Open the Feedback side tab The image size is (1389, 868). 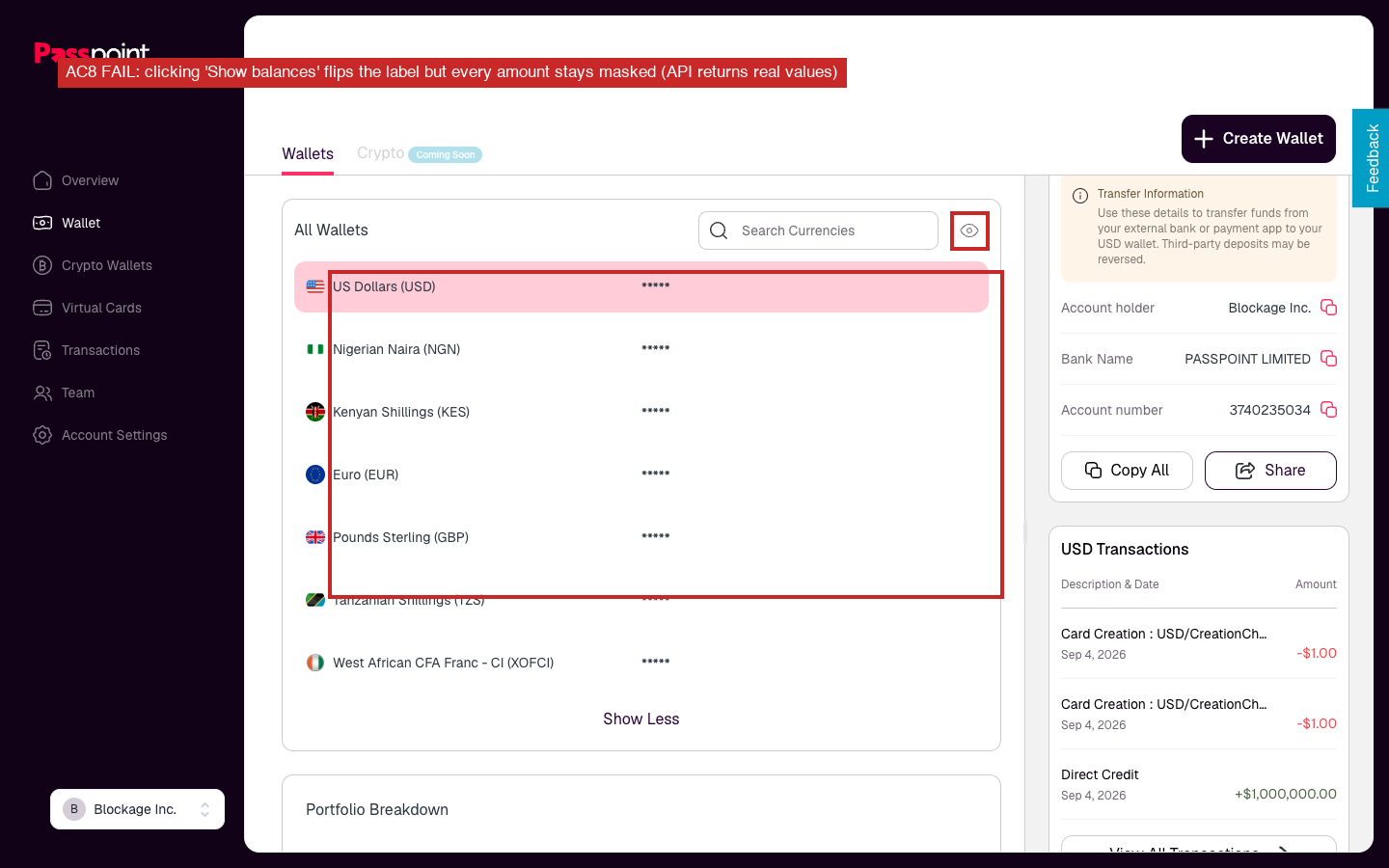point(1371,158)
